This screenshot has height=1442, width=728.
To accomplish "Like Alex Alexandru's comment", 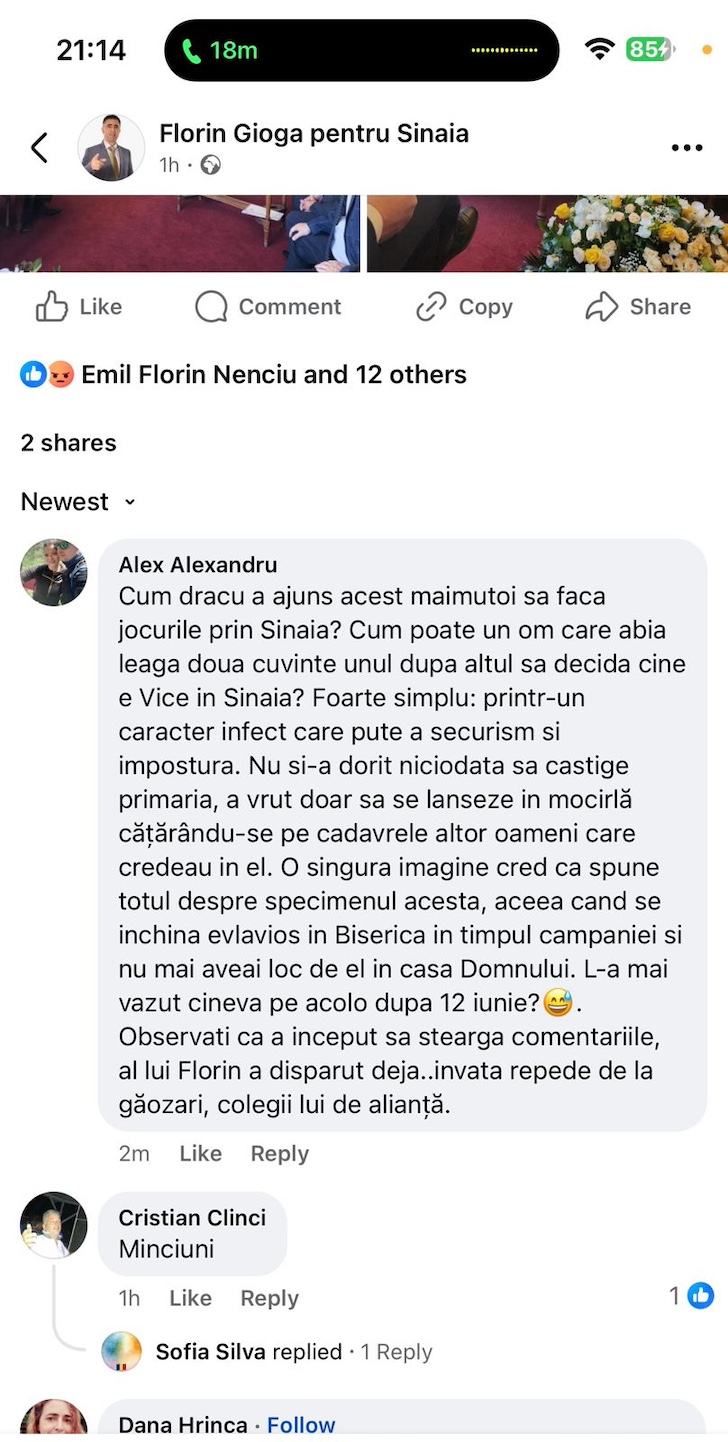I will (200, 1153).
